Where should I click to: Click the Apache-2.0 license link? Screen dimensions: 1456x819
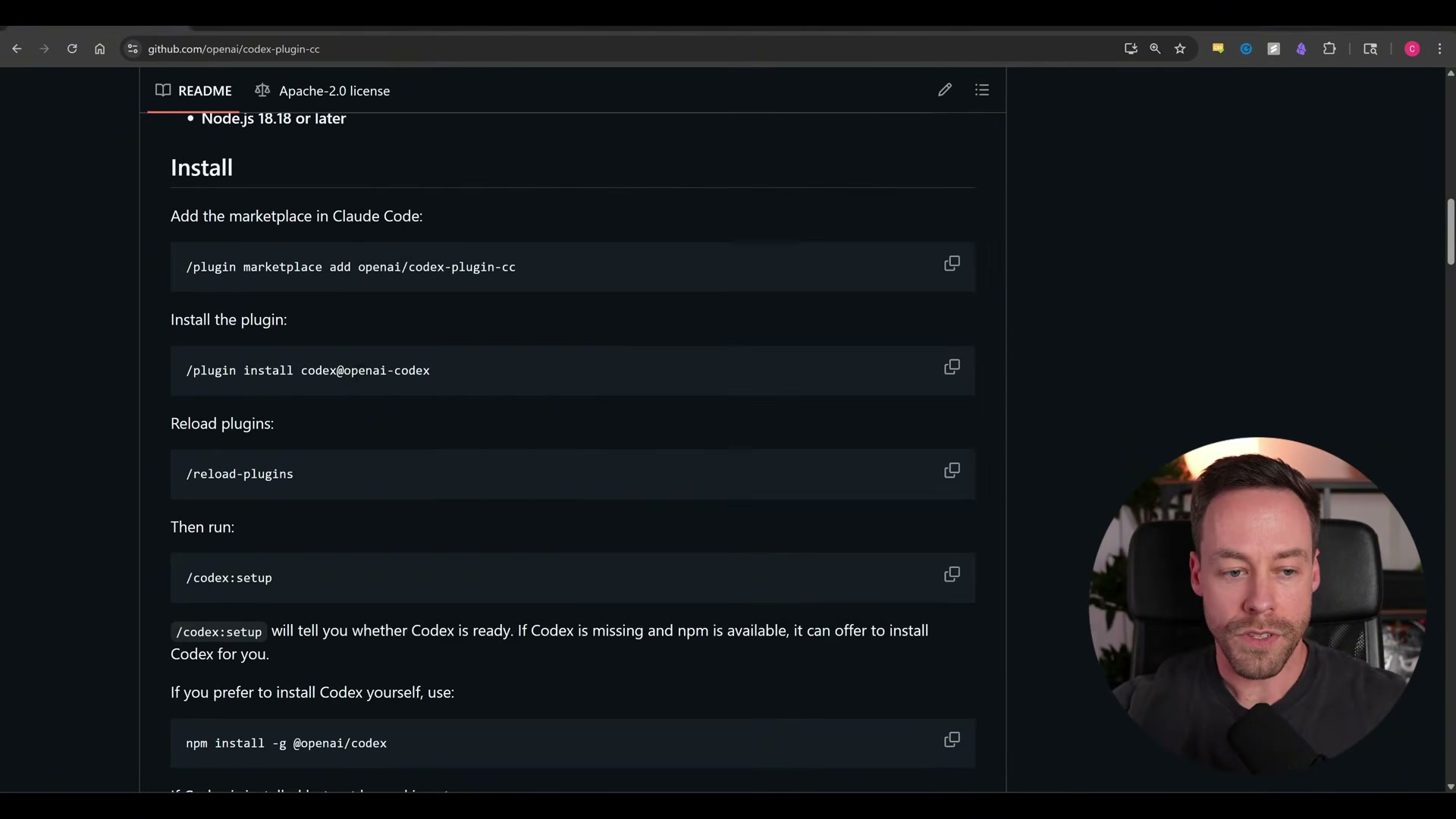334,90
